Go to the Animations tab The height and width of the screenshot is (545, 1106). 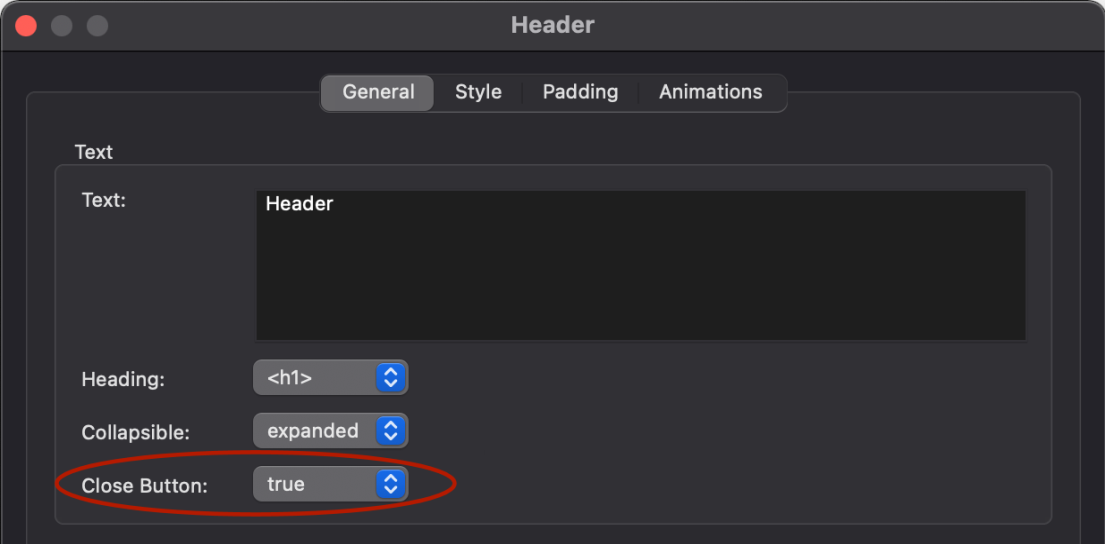pyautogui.click(x=710, y=93)
